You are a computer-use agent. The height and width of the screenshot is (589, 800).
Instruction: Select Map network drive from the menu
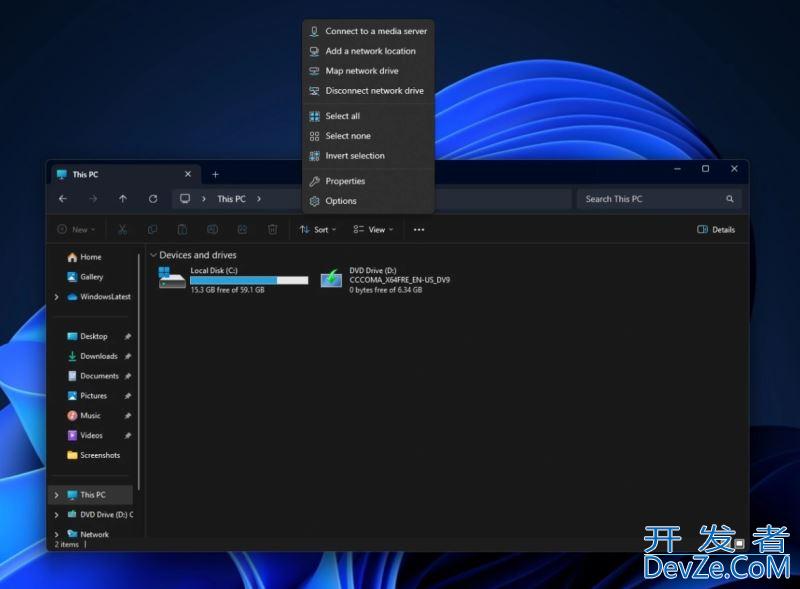[361, 71]
